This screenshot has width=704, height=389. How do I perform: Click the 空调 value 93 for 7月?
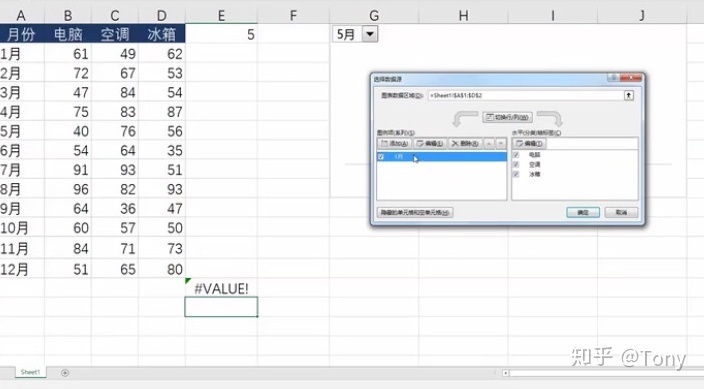(x=115, y=170)
